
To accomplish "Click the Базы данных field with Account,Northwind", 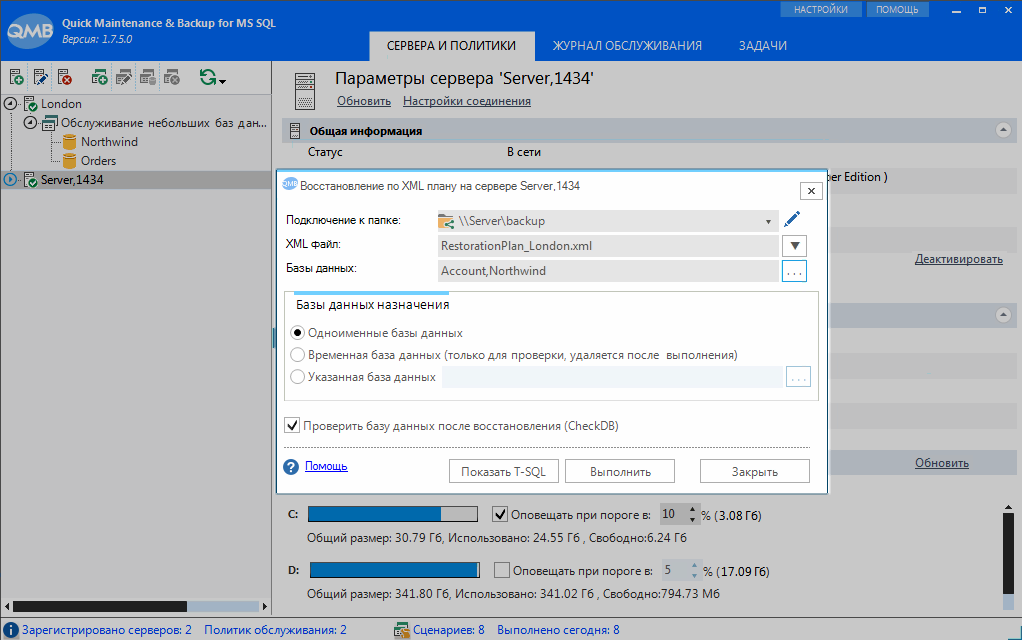I will [608, 271].
